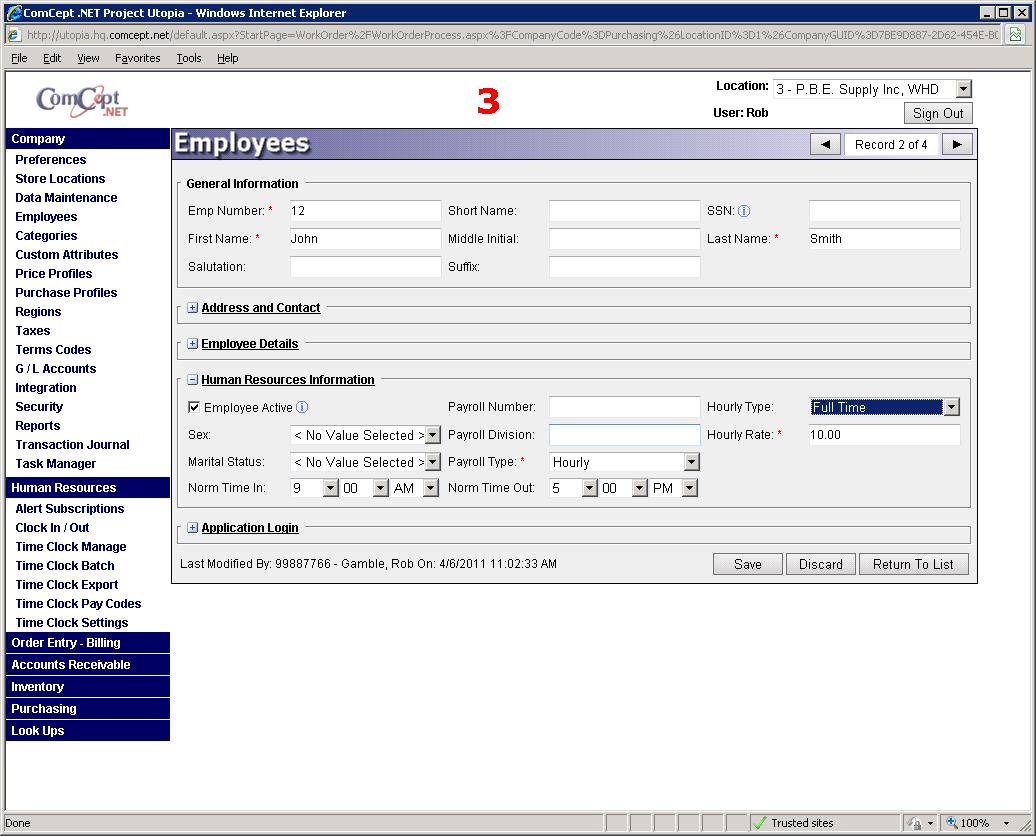The image size is (1036, 836).
Task: Click the ComCept .NET logo
Action: tap(82, 100)
